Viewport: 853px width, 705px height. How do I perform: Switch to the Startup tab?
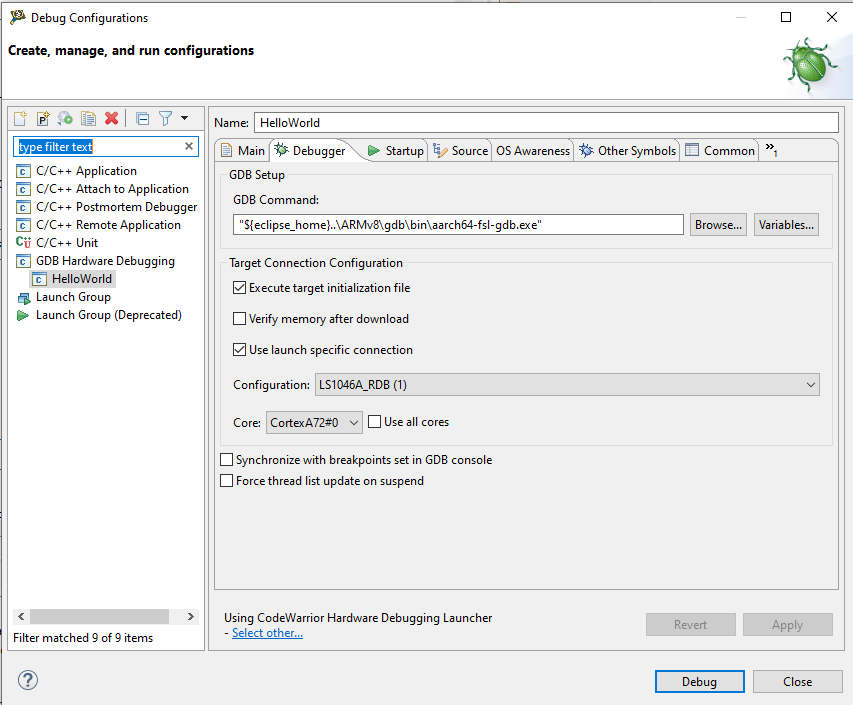[x=395, y=151]
